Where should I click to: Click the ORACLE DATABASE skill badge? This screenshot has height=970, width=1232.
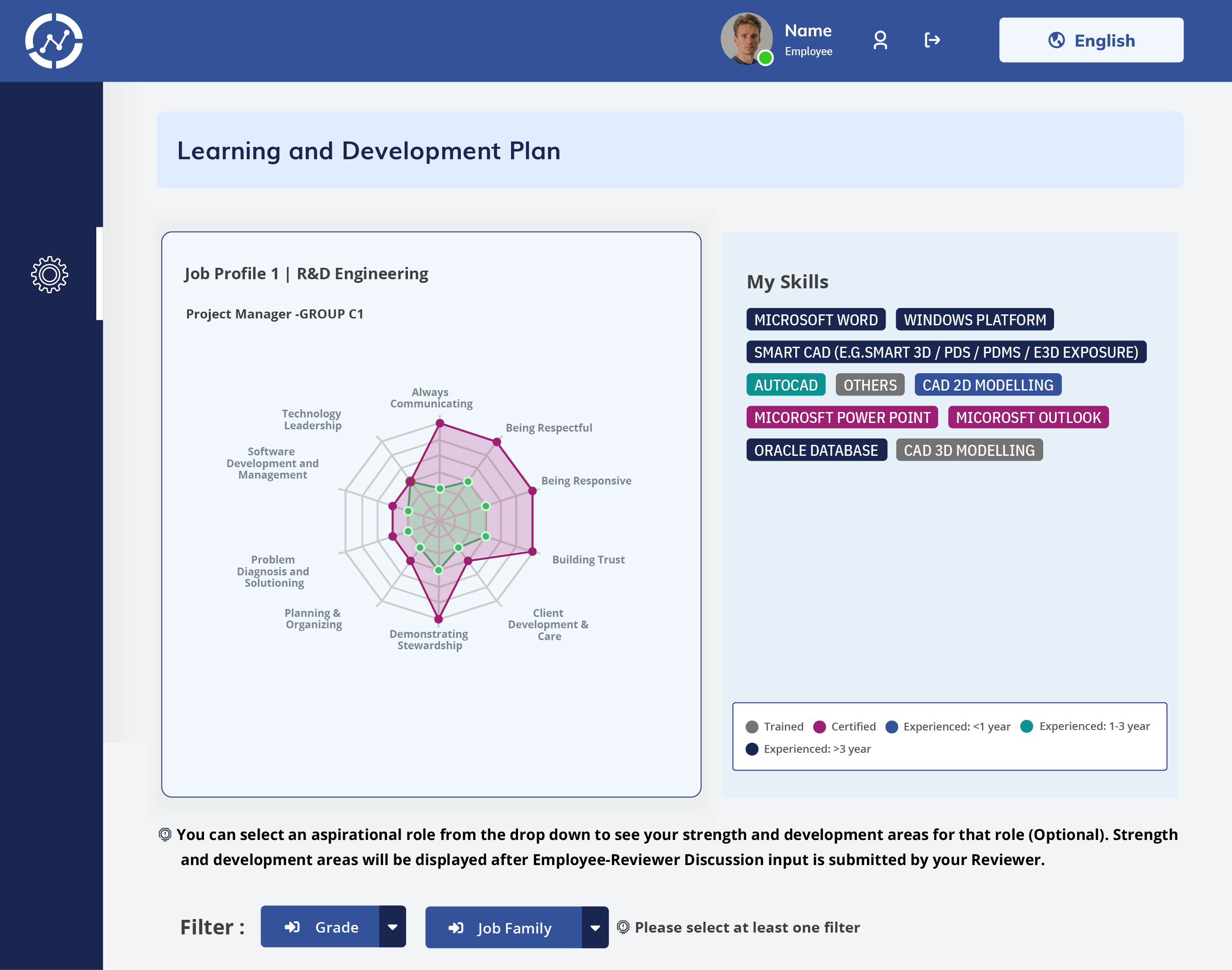coord(816,450)
